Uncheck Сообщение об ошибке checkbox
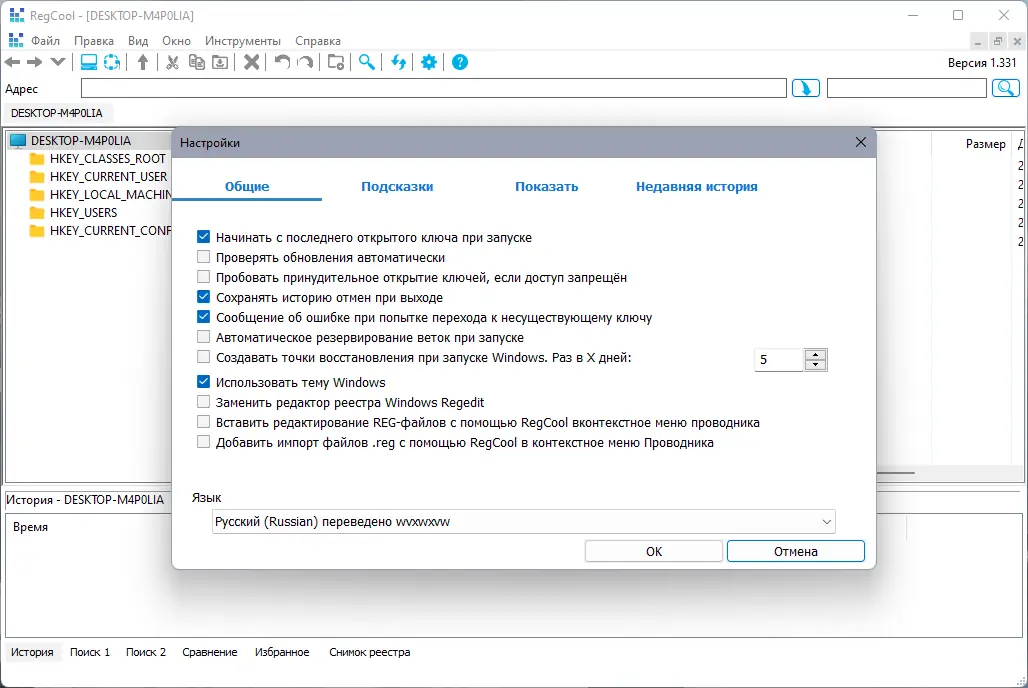The image size is (1028, 688). point(204,317)
